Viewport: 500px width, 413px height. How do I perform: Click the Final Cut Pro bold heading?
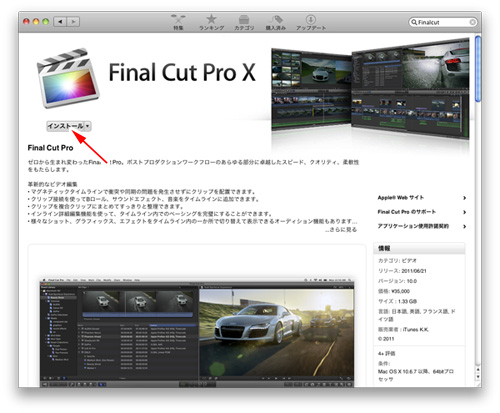(x=50, y=148)
